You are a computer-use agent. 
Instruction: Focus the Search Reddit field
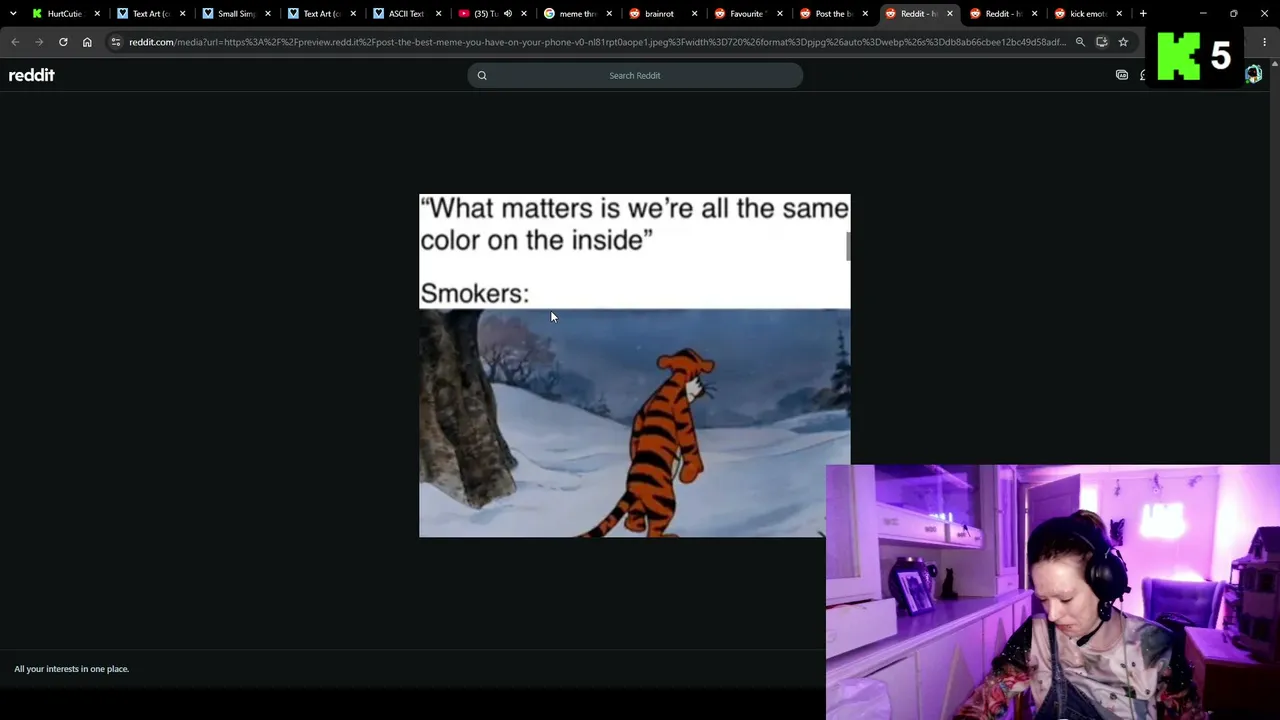[x=635, y=75]
